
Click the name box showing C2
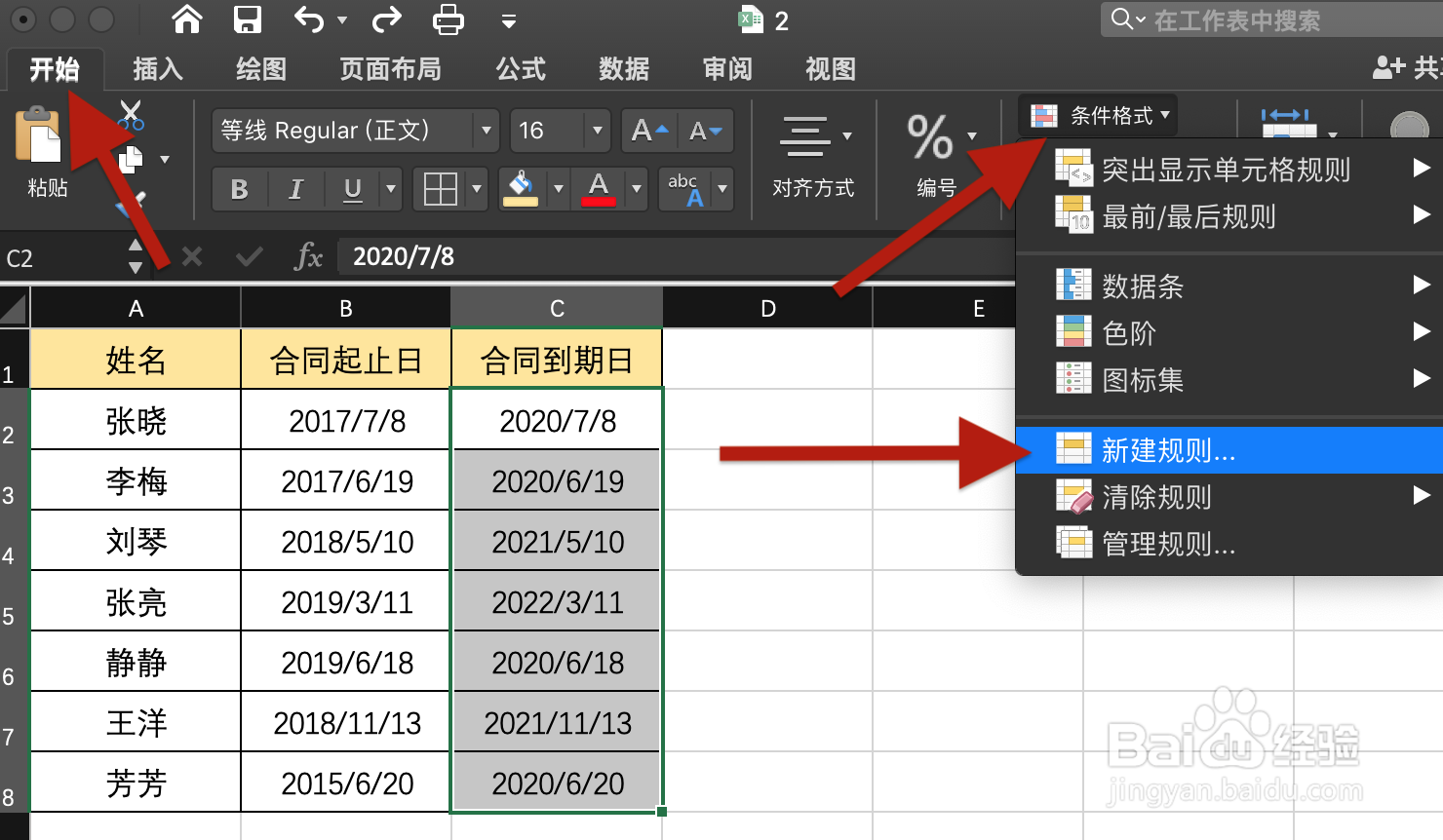(x=60, y=257)
